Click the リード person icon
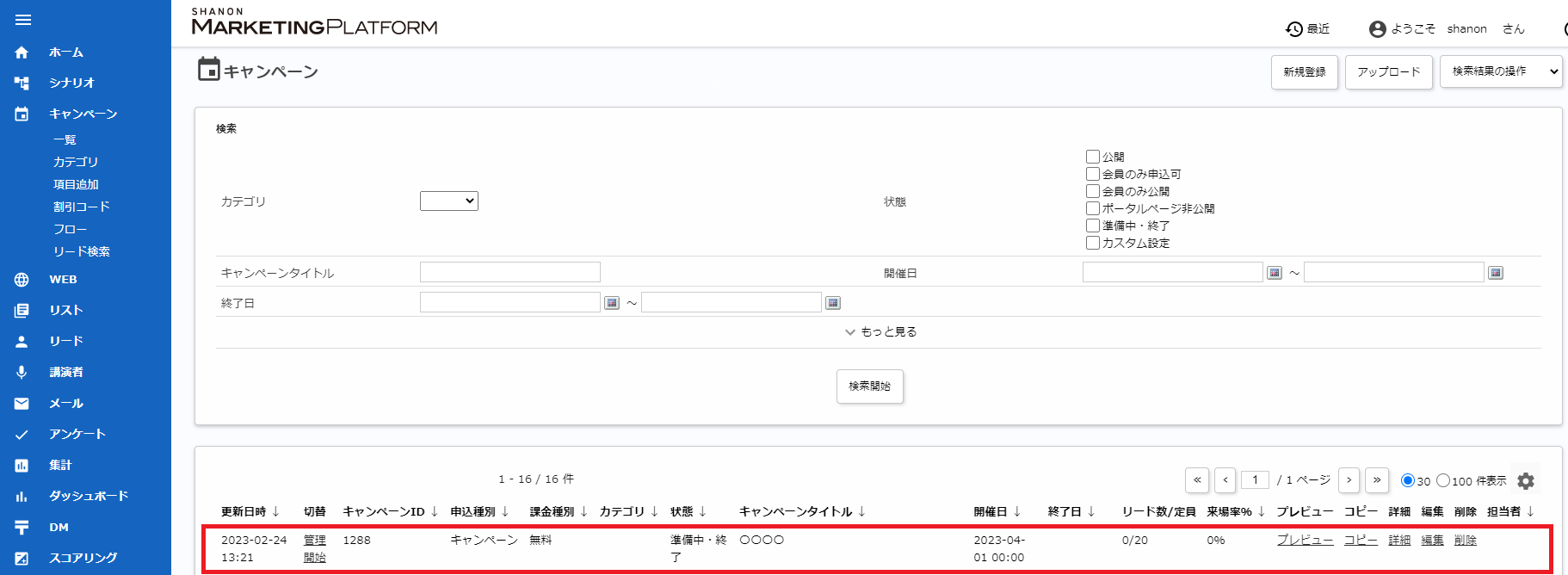The image size is (1568, 575). click(x=22, y=342)
